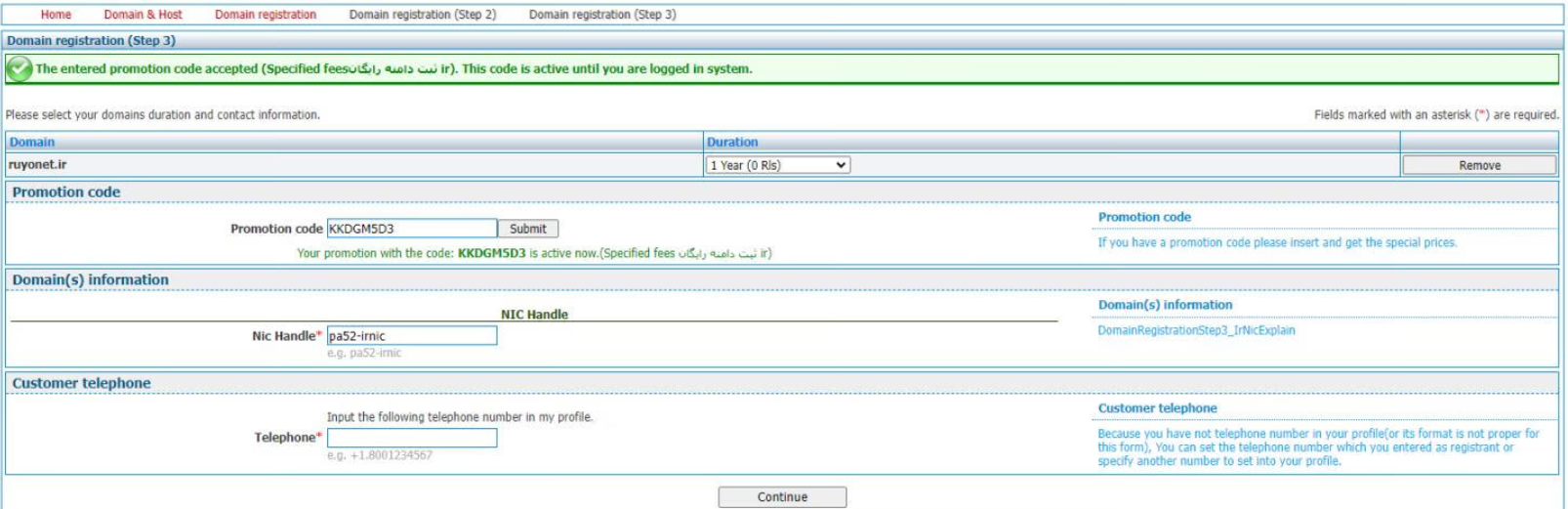Open the DomainRegistrationStep3_IrNicExplain help text
The image size is (1568, 509).
[1196, 330]
